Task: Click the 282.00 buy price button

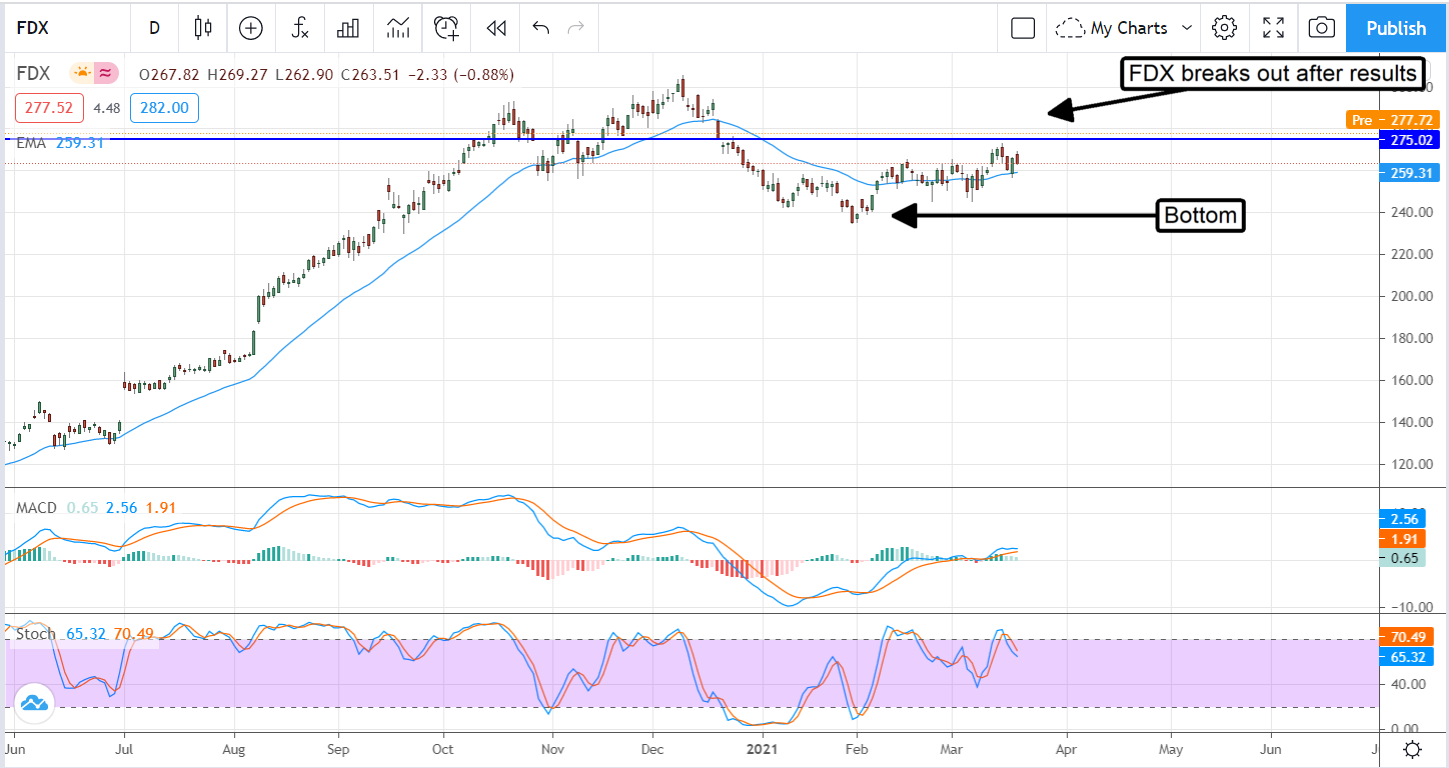Action: coord(171,108)
